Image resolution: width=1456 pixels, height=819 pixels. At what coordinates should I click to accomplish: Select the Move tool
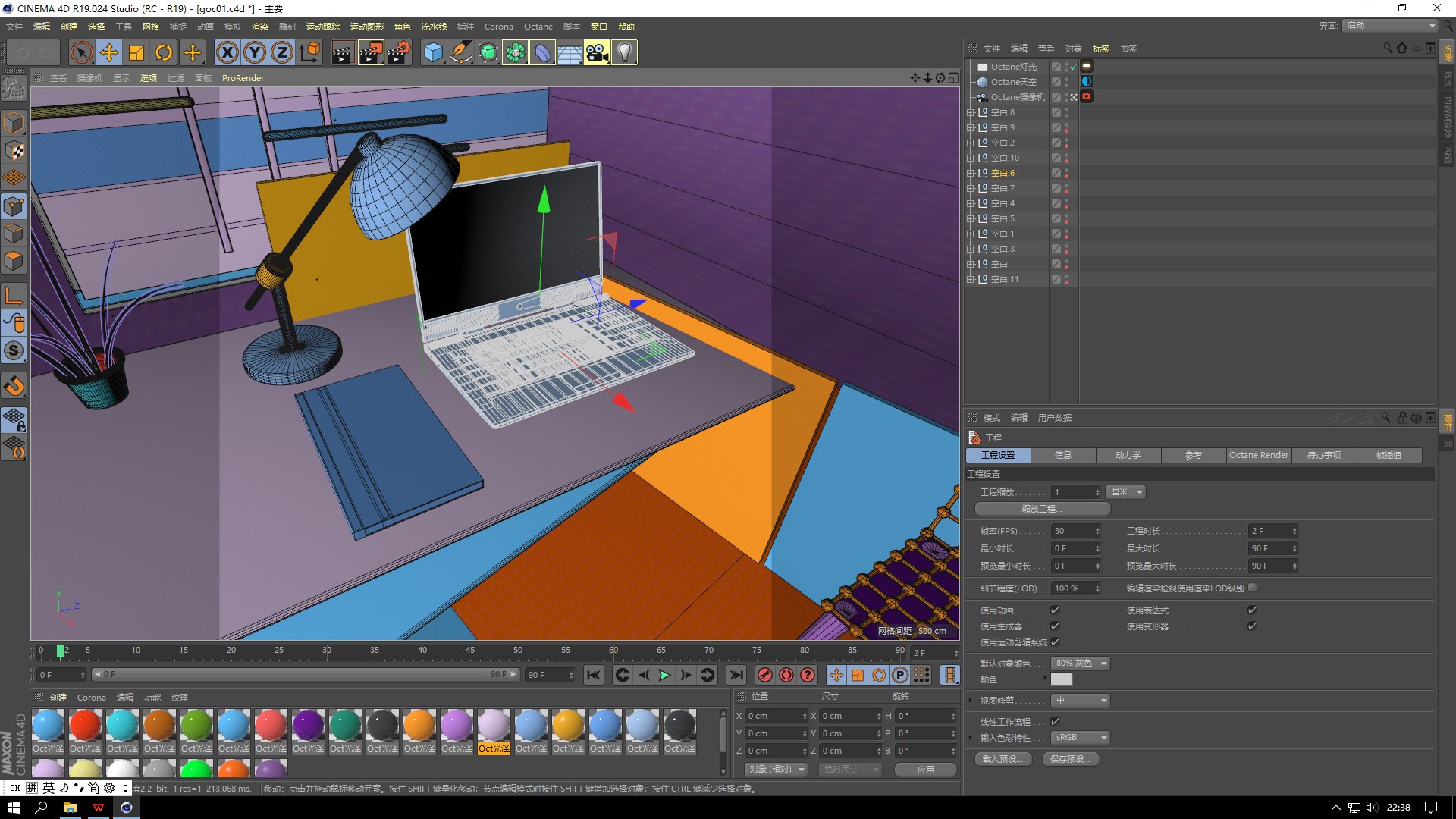[109, 52]
